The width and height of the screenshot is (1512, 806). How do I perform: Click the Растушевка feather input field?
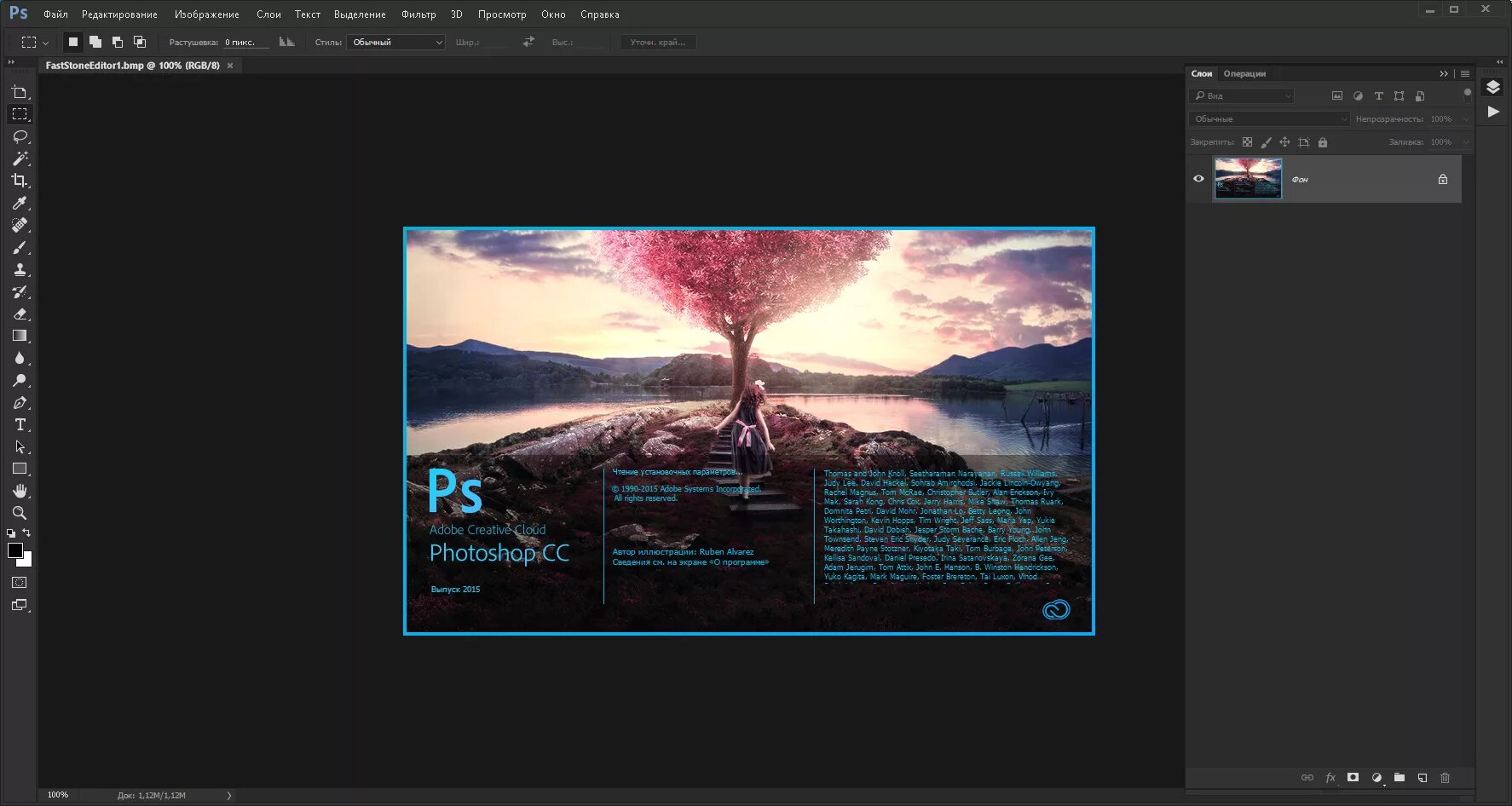click(246, 42)
